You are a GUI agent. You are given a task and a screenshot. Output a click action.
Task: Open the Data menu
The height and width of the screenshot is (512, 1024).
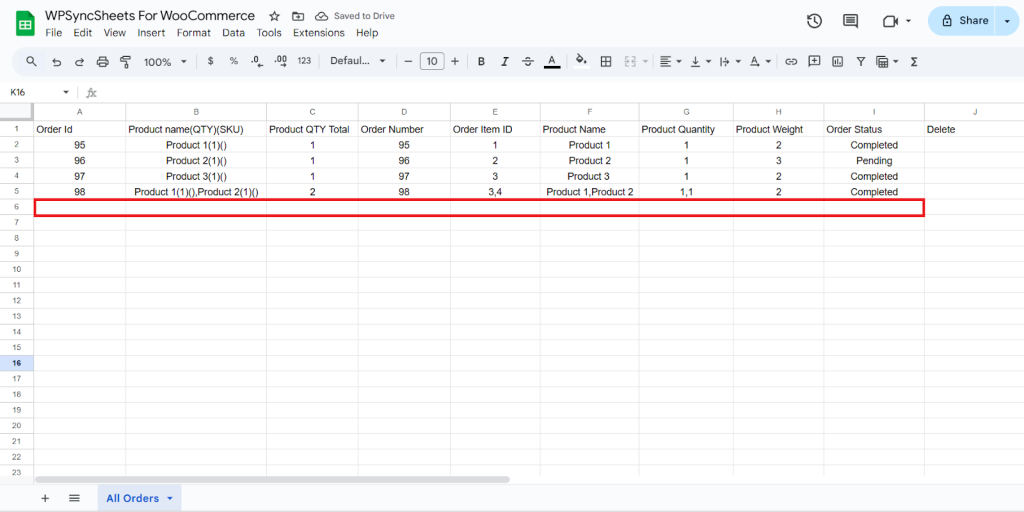(233, 33)
